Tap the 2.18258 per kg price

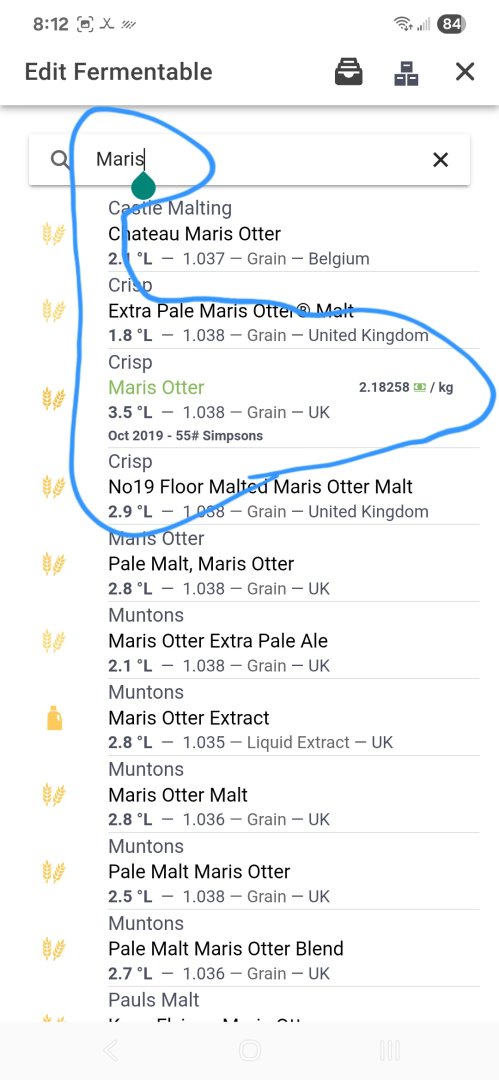coord(406,388)
